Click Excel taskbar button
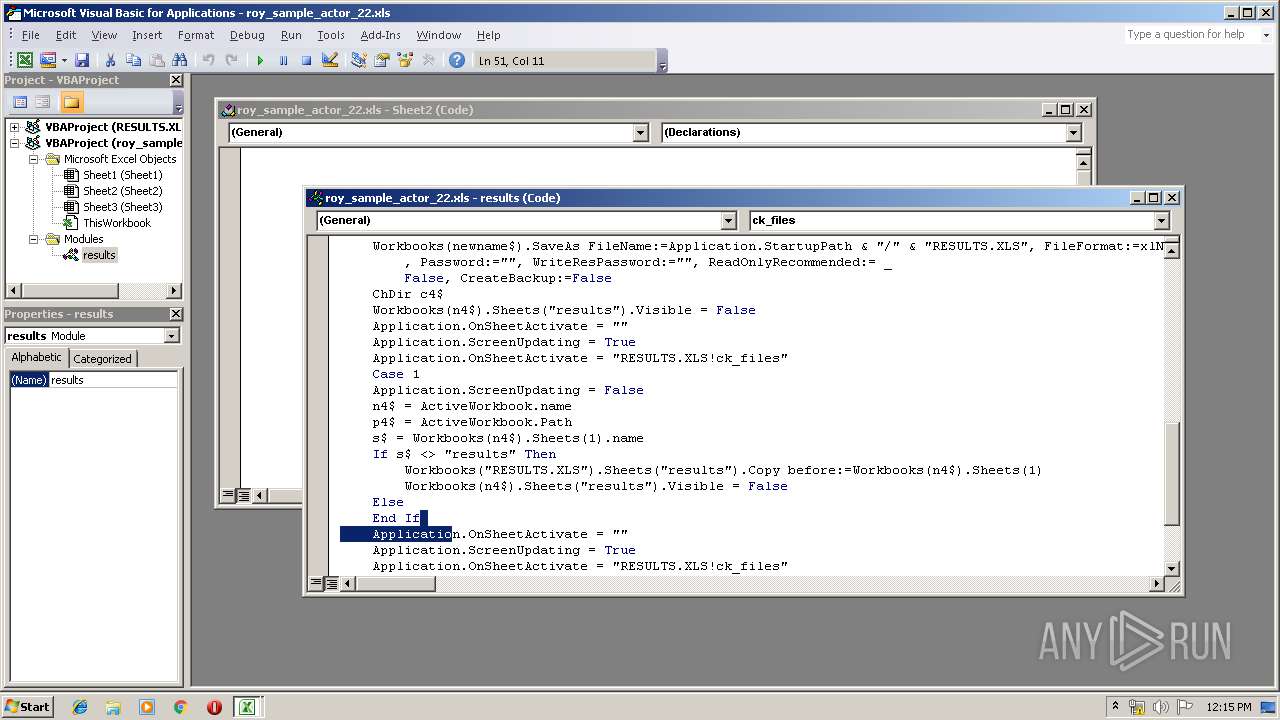The width and height of the screenshot is (1280, 720). point(246,707)
